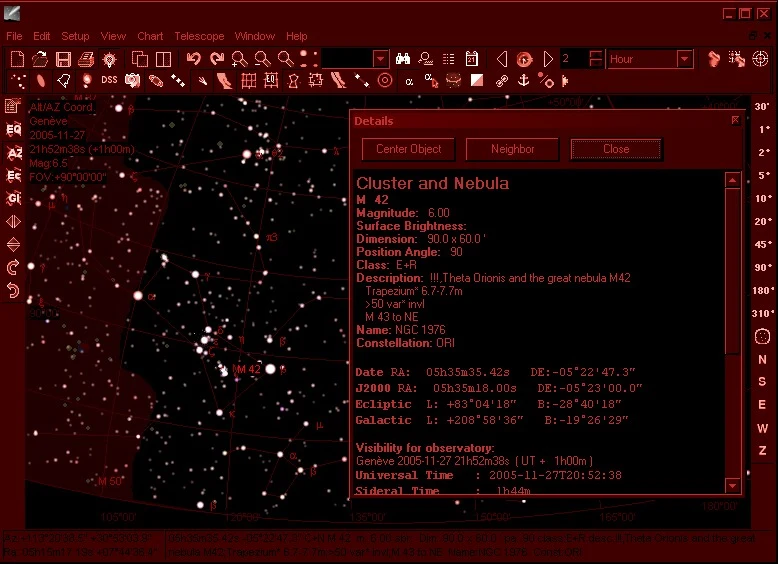
Task: Click the Save chart floppy disk icon
Action: pyautogui.click(x=63, y=60)
